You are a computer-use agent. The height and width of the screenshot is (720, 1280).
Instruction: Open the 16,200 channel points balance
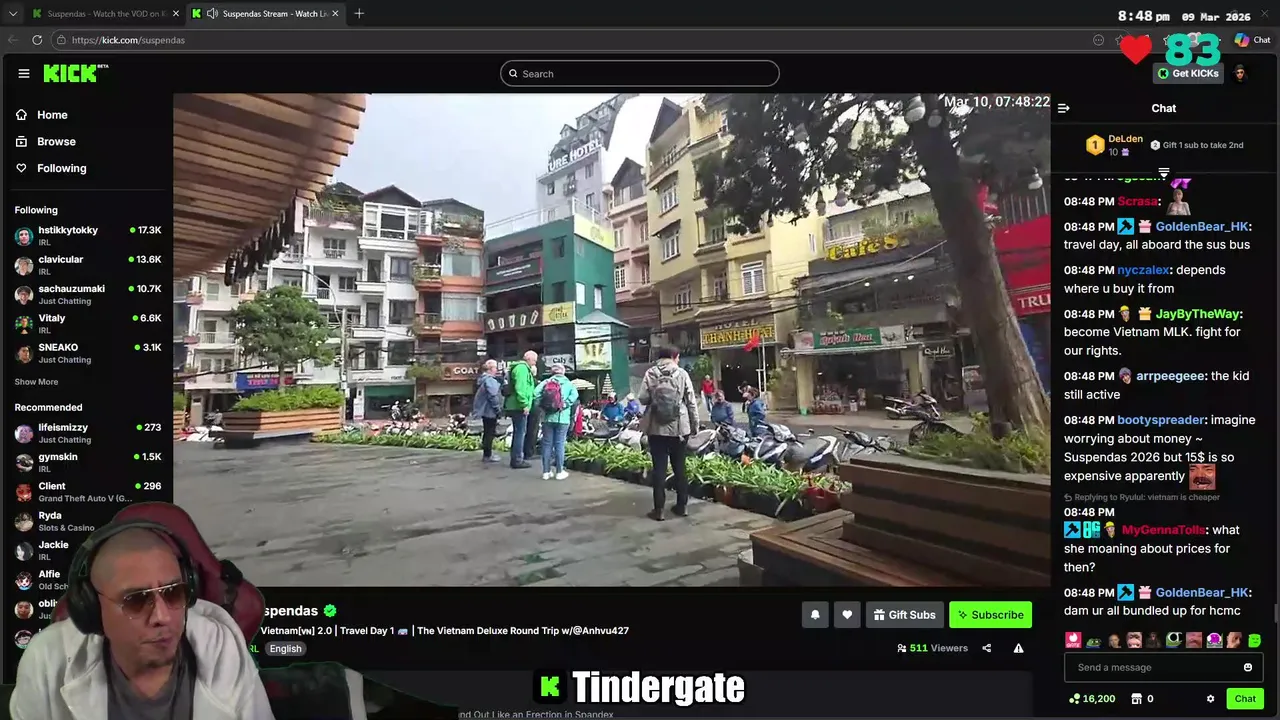(x=1092, y=699)
